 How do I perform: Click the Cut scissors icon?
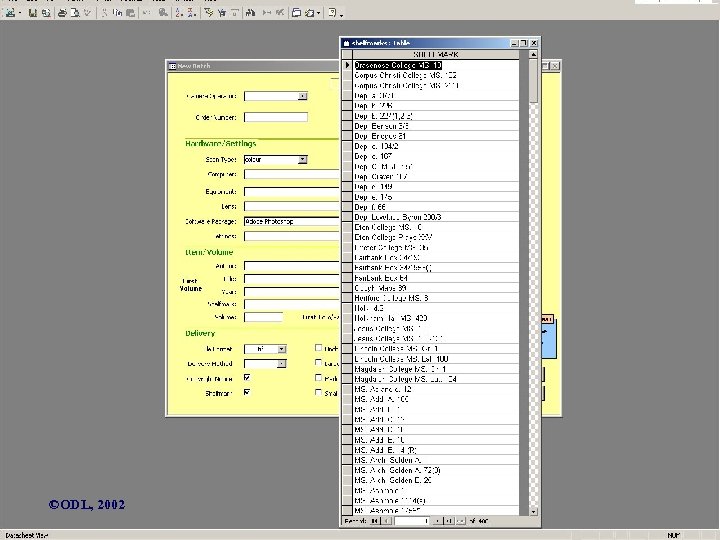coord(105,13)
